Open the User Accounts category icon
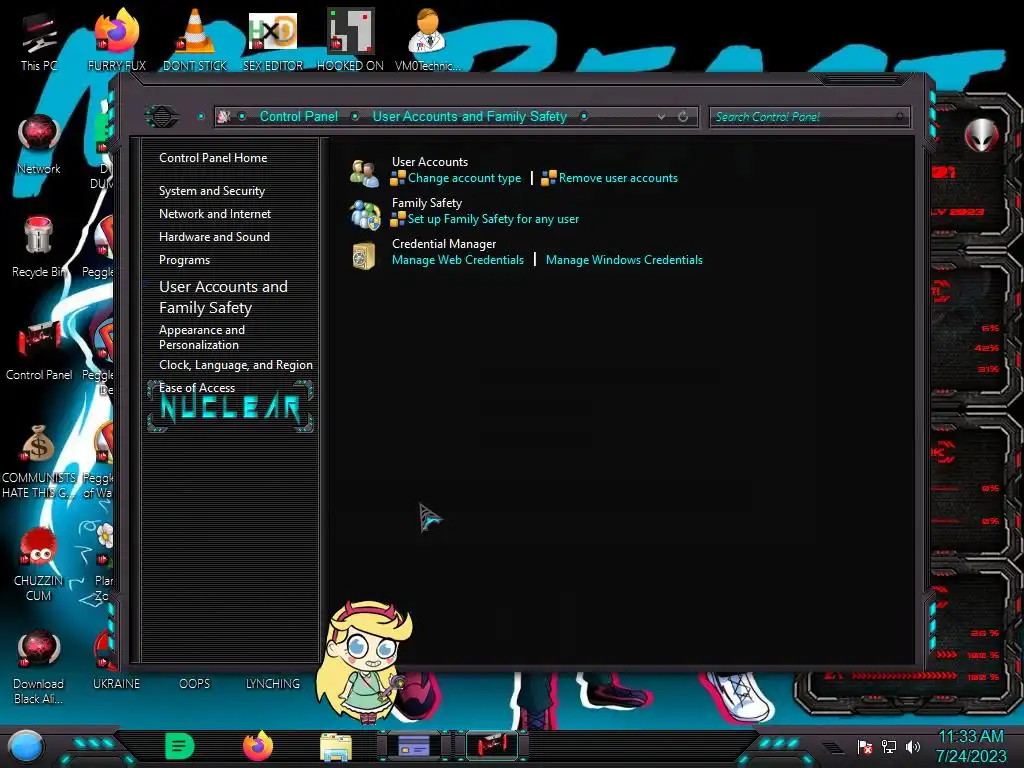This screenshot has width=1024, height=768. (364, 172)
